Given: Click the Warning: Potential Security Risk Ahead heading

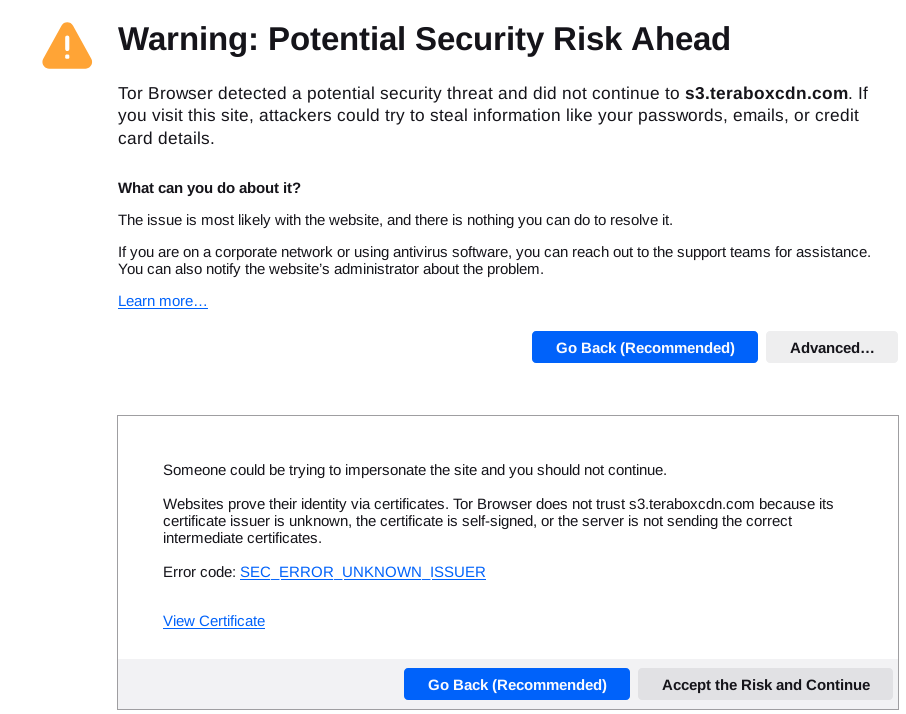Looking at the screenshot, I should (424, 39).
